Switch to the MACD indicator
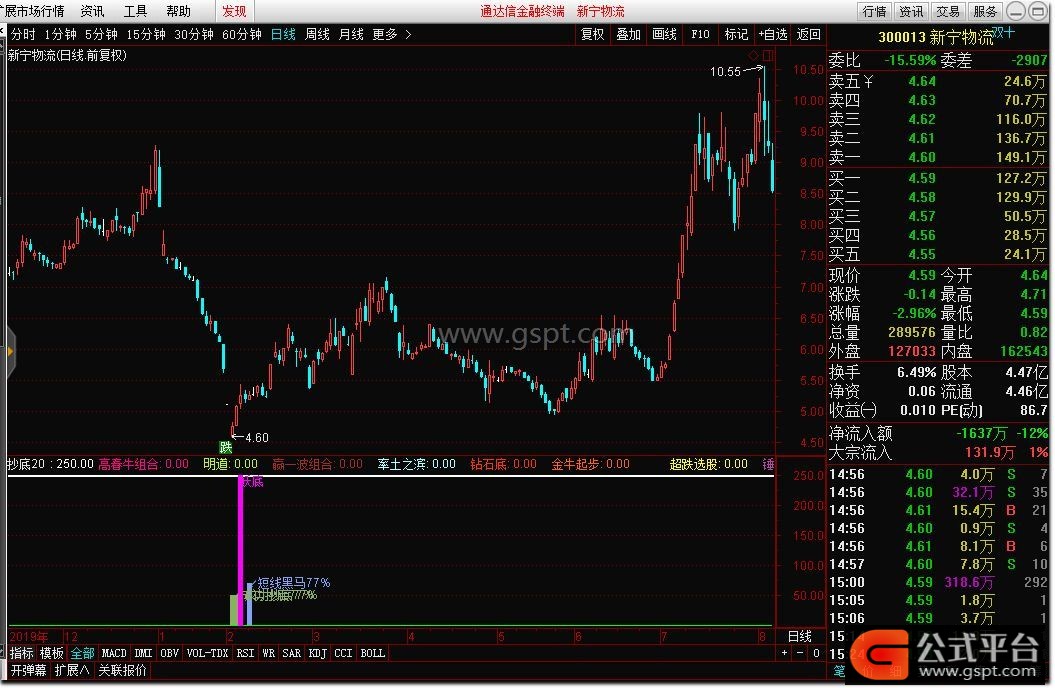Screen dimensions: 1055x688 (114, 653)
